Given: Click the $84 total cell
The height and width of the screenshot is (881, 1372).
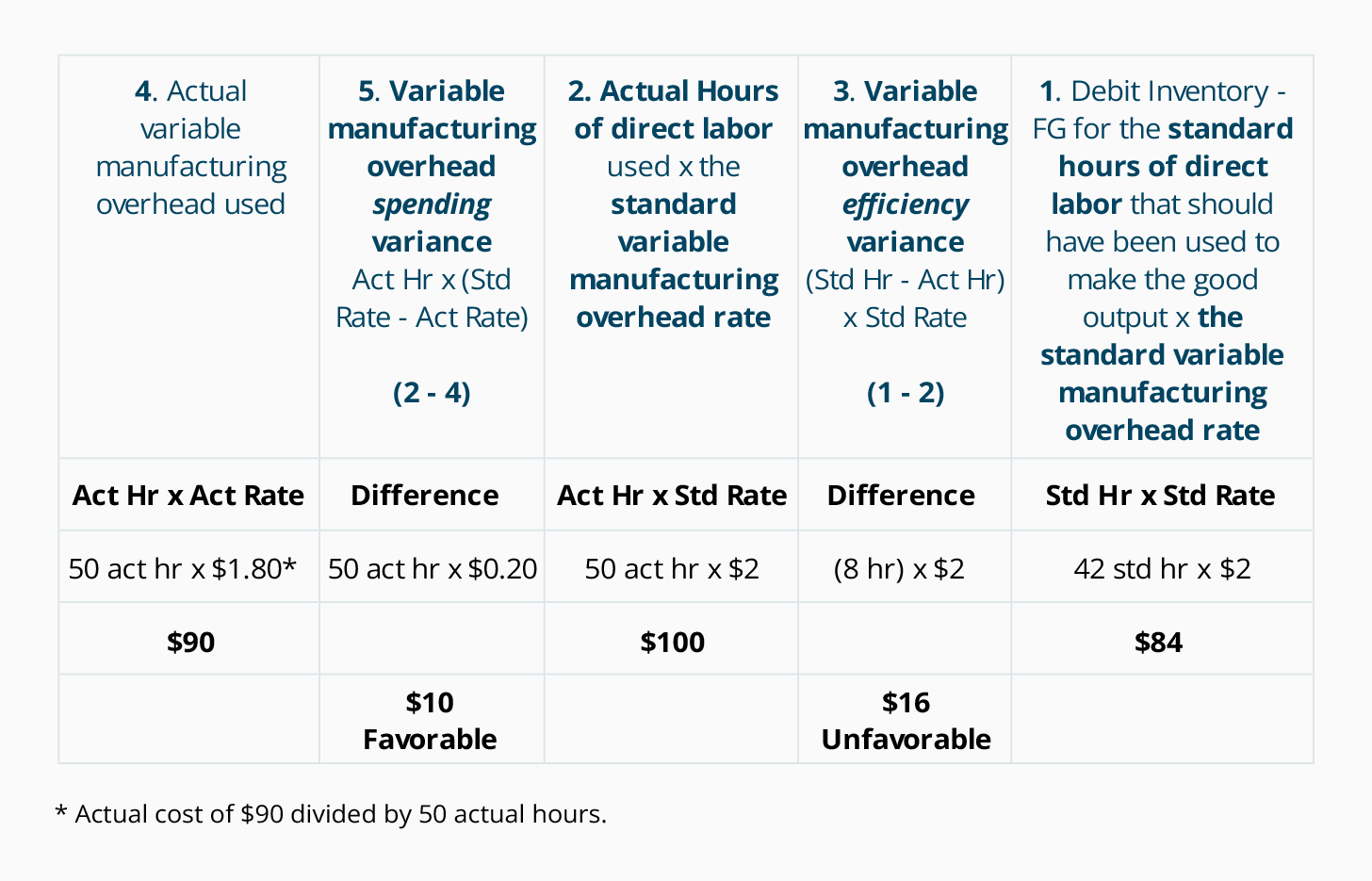Looking at the screenshot, I should (1158, 643).
